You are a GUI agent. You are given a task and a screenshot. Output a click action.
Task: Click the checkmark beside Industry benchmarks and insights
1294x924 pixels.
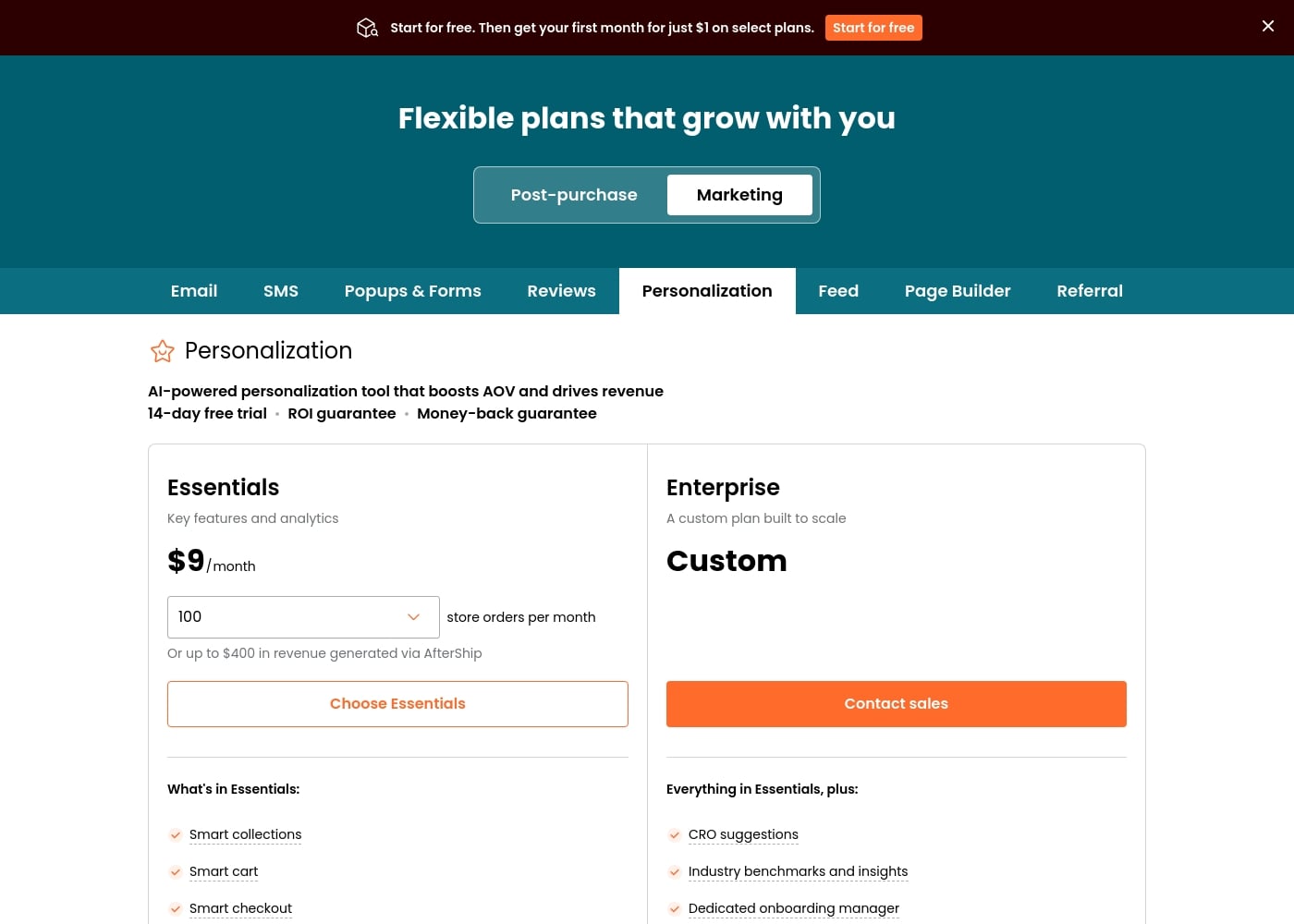(x=674, y=872)
